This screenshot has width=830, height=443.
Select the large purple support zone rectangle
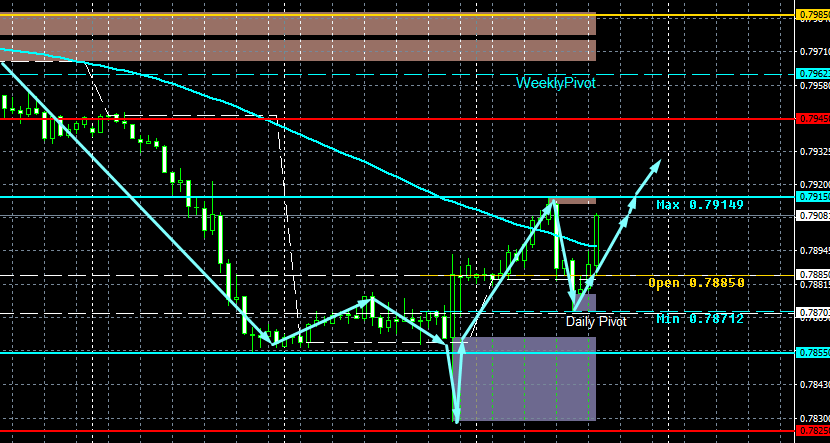(x=529, y=378)
